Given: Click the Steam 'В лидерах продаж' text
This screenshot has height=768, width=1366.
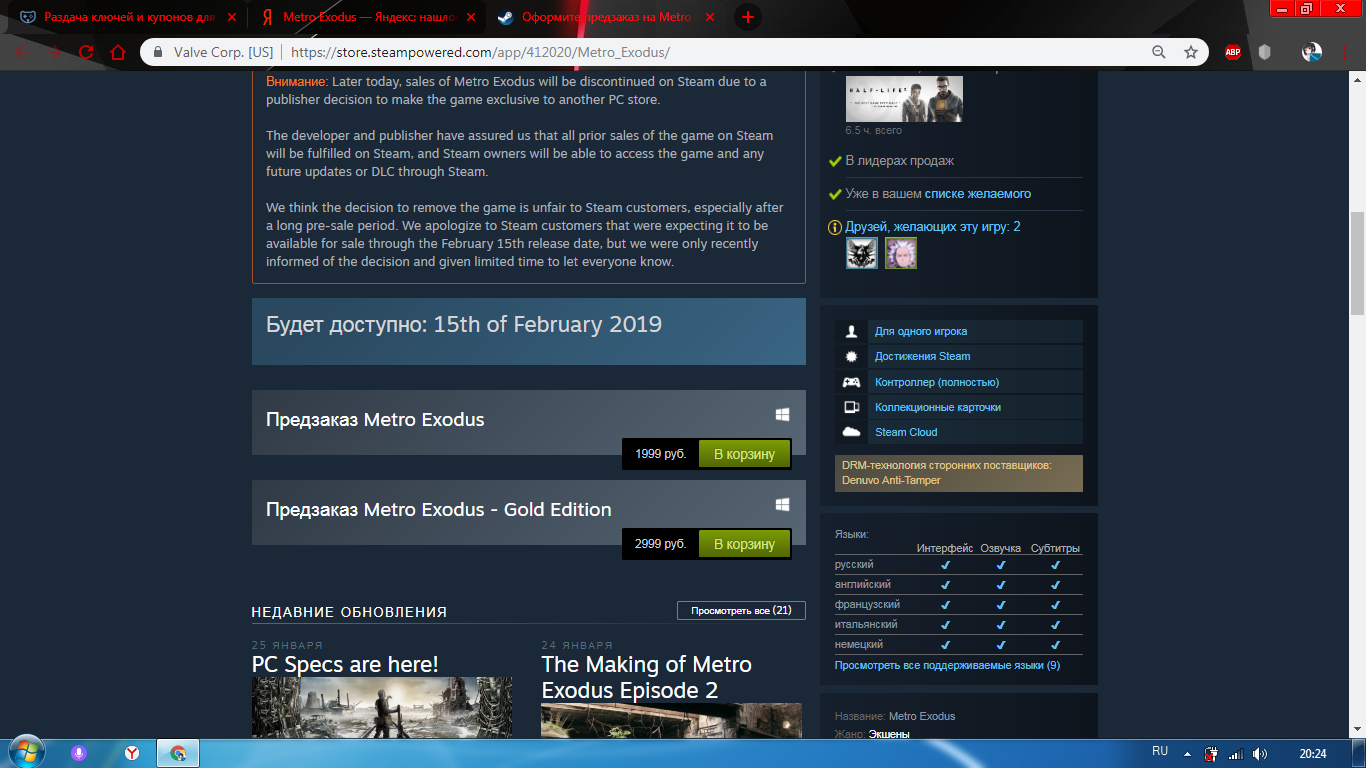Looking at the screenshot, I should click(x=900, y=161).
